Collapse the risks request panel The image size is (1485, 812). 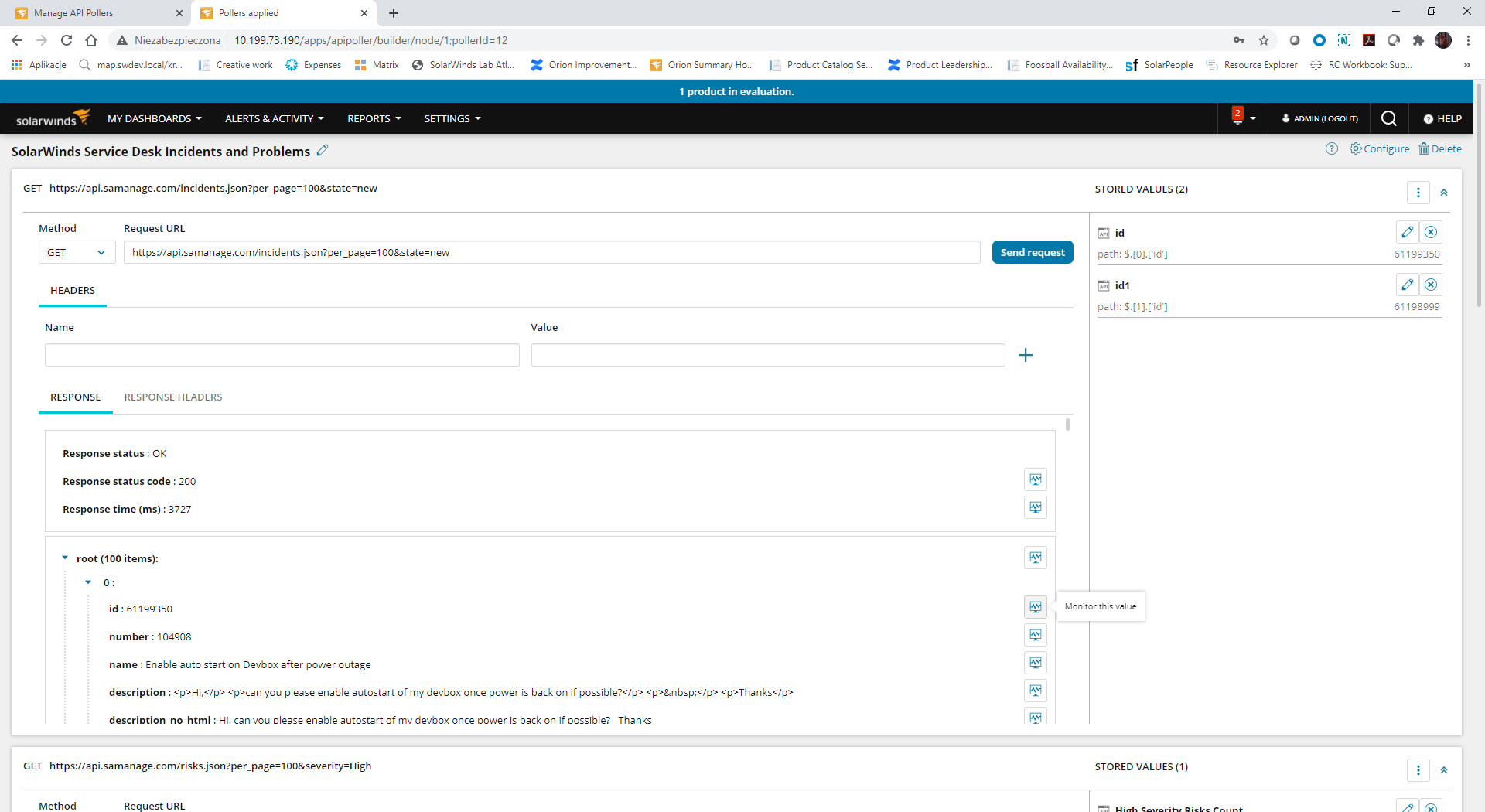click(x=1443, y=769)
